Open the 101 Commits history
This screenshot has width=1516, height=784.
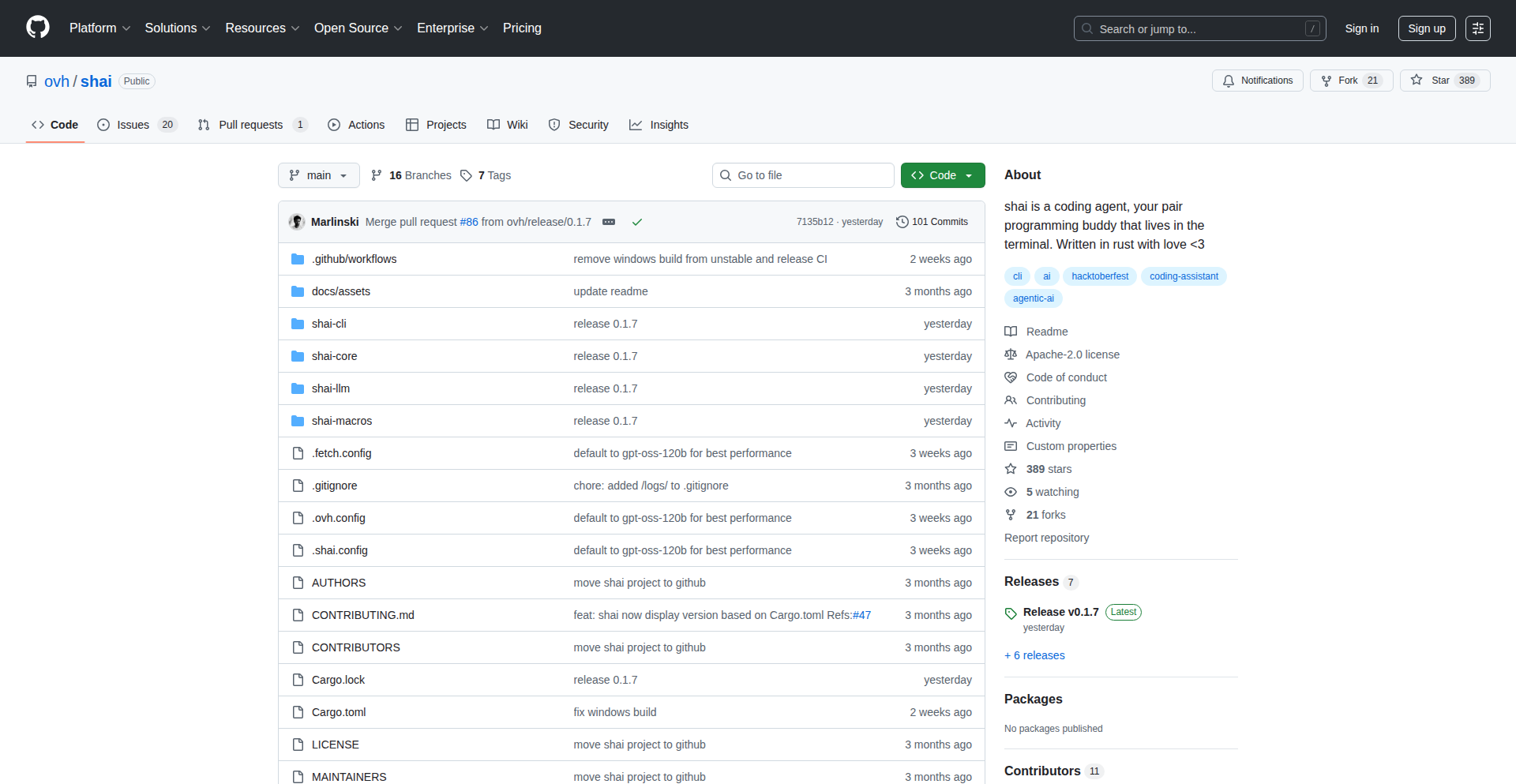click(932, 222)
